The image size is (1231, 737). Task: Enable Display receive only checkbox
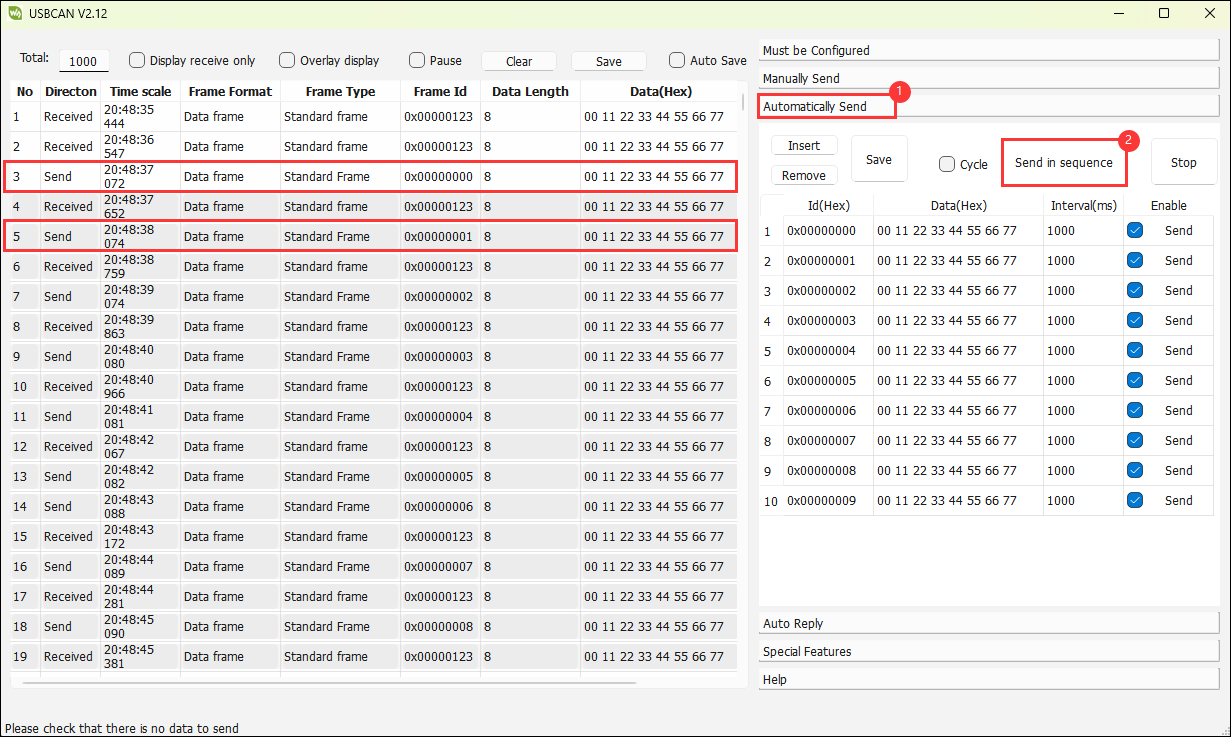point(138,60)
